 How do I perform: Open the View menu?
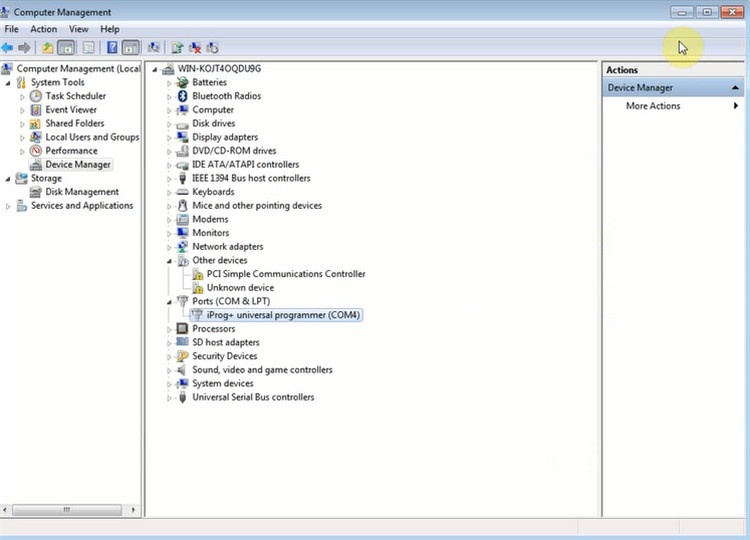pyautogui.click(x=78, y=29)
